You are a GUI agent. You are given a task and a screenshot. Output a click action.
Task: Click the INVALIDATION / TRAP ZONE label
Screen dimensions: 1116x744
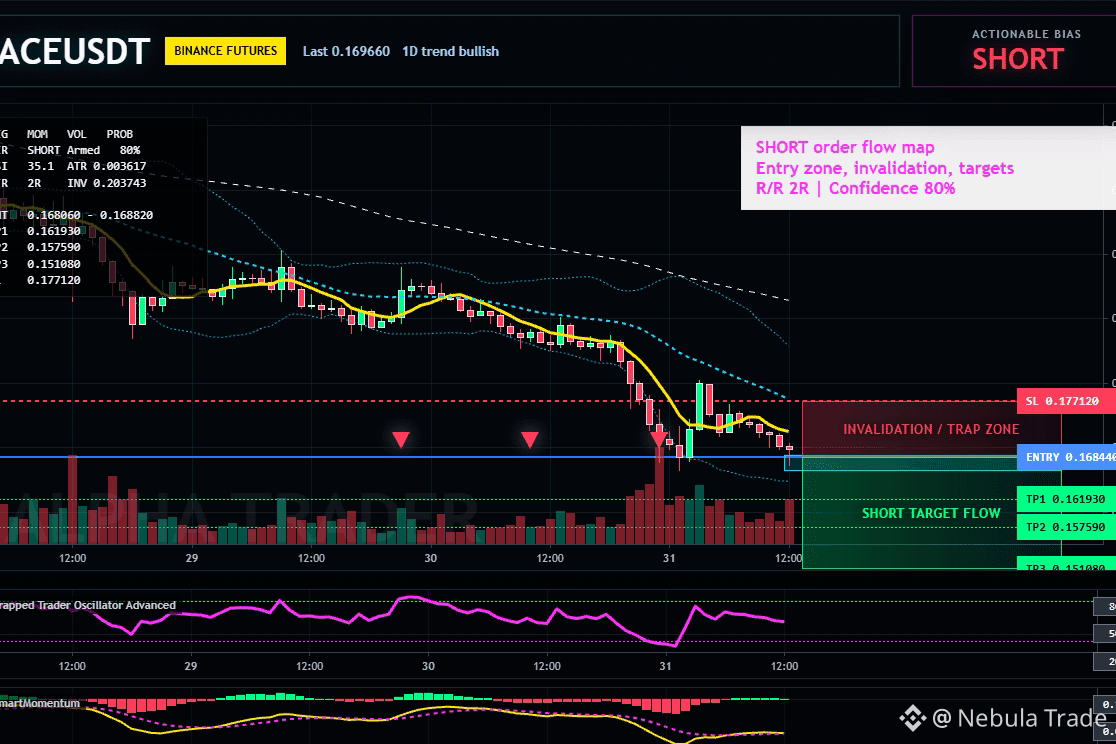click(931, 429)
